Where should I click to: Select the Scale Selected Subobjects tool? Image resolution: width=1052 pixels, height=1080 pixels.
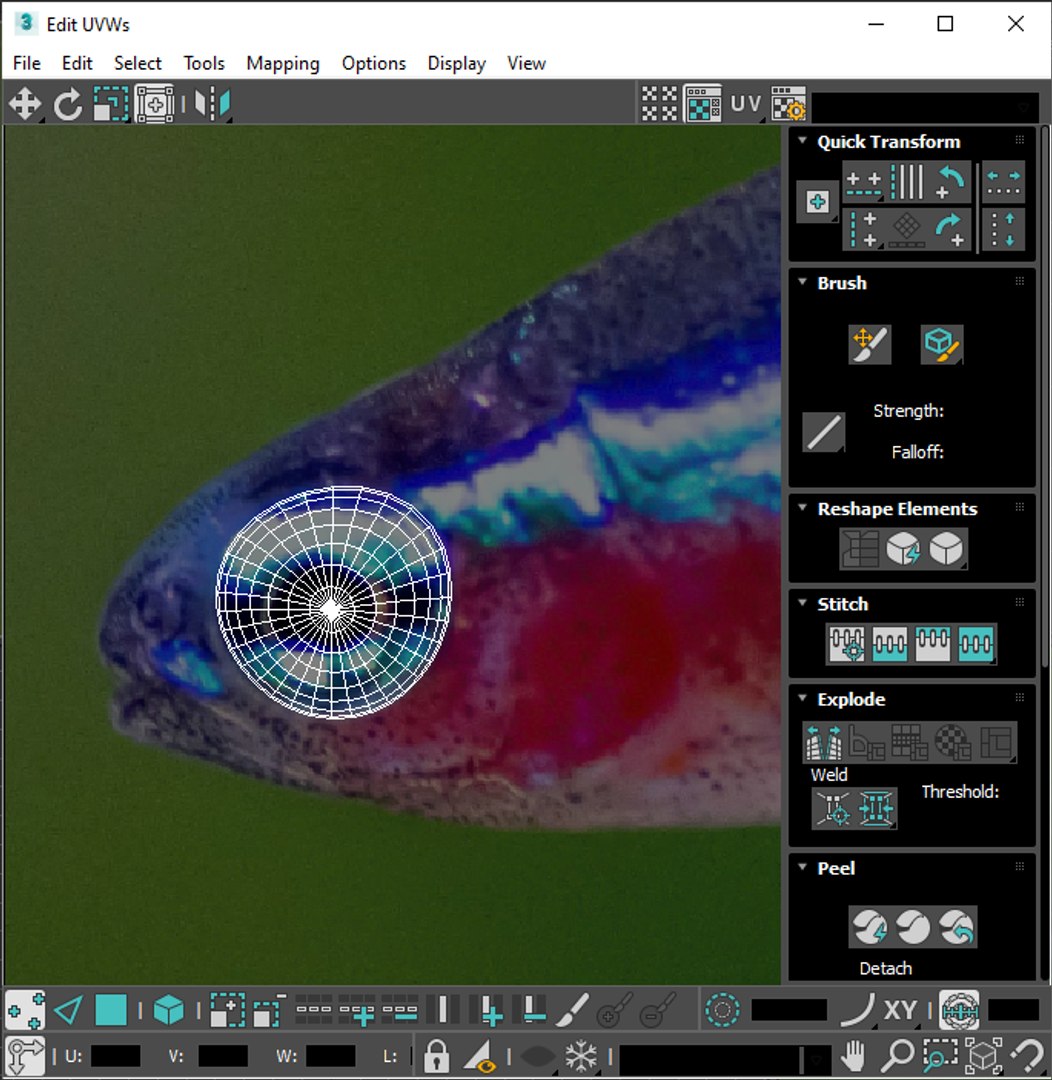coord(110,104)
